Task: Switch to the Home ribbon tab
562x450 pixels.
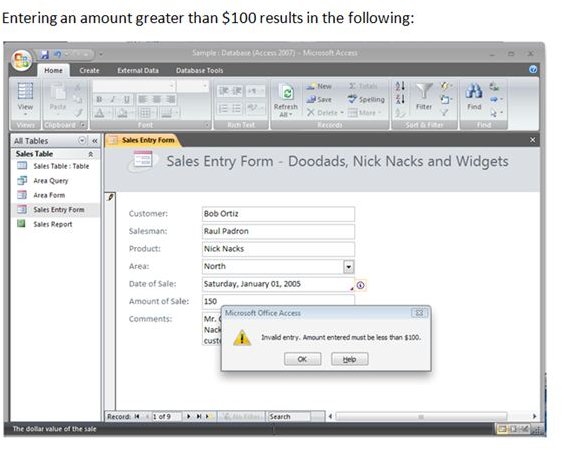Action: [53, 70]
